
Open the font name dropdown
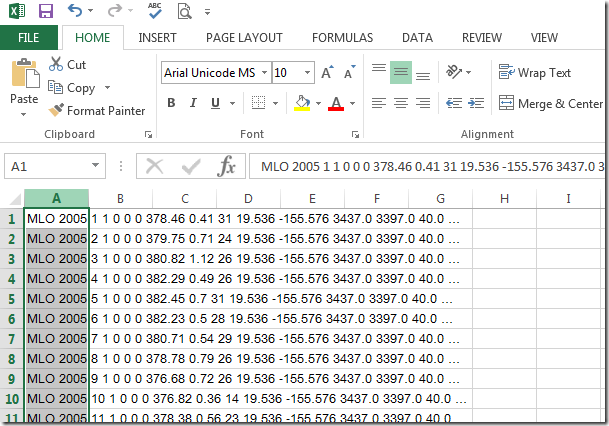[x=262, y=73]
